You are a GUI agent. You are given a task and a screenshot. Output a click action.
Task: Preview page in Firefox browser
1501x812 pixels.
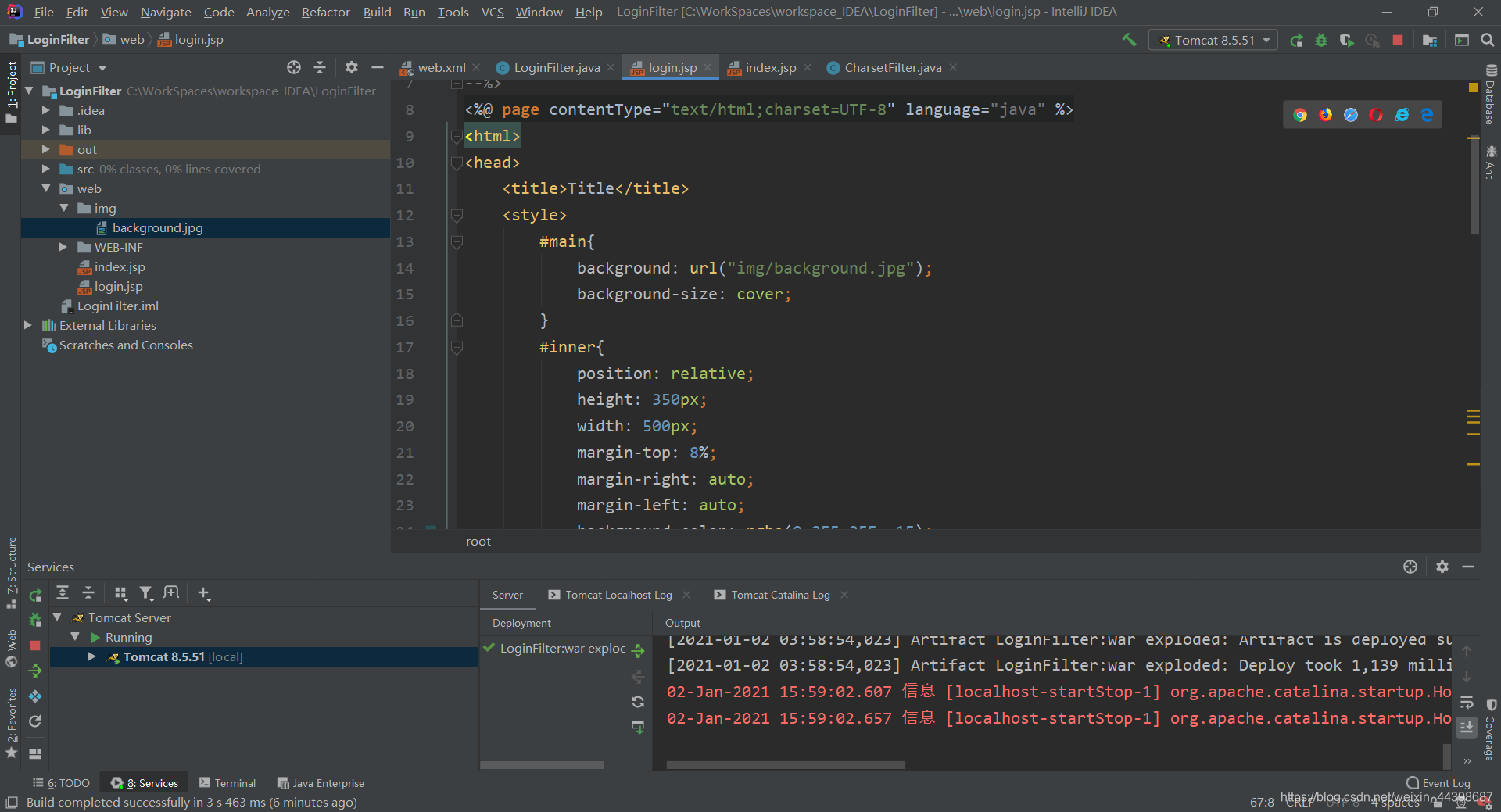tap(1325, 115)
